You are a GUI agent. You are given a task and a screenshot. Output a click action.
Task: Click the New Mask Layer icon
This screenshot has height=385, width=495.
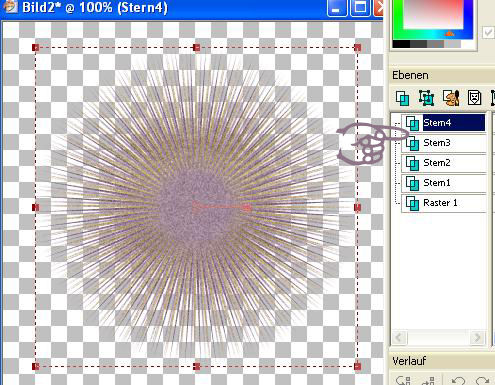[474, 98]
